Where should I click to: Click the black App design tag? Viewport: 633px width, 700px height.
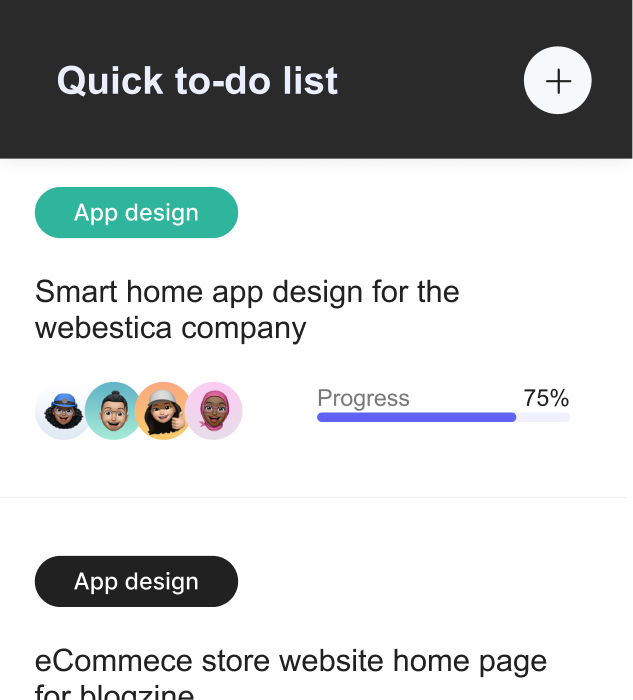click(136, 582)
